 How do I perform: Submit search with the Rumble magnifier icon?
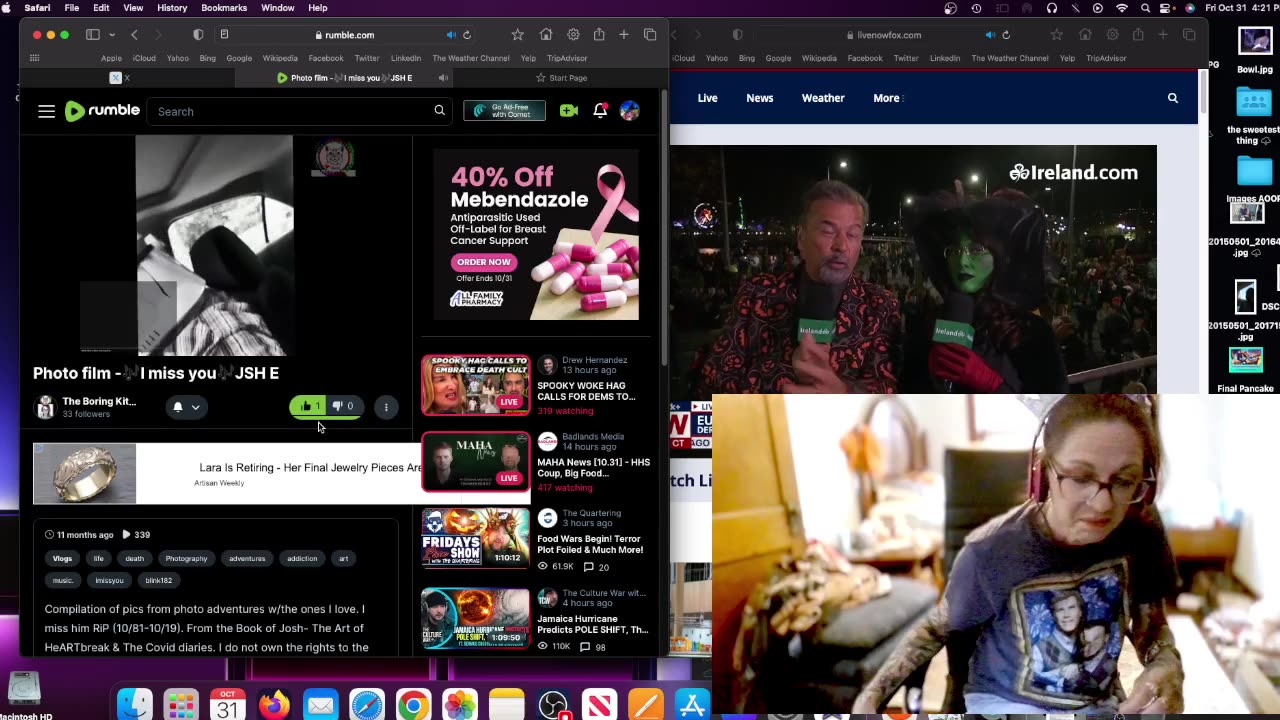click(x=439, y=111)
